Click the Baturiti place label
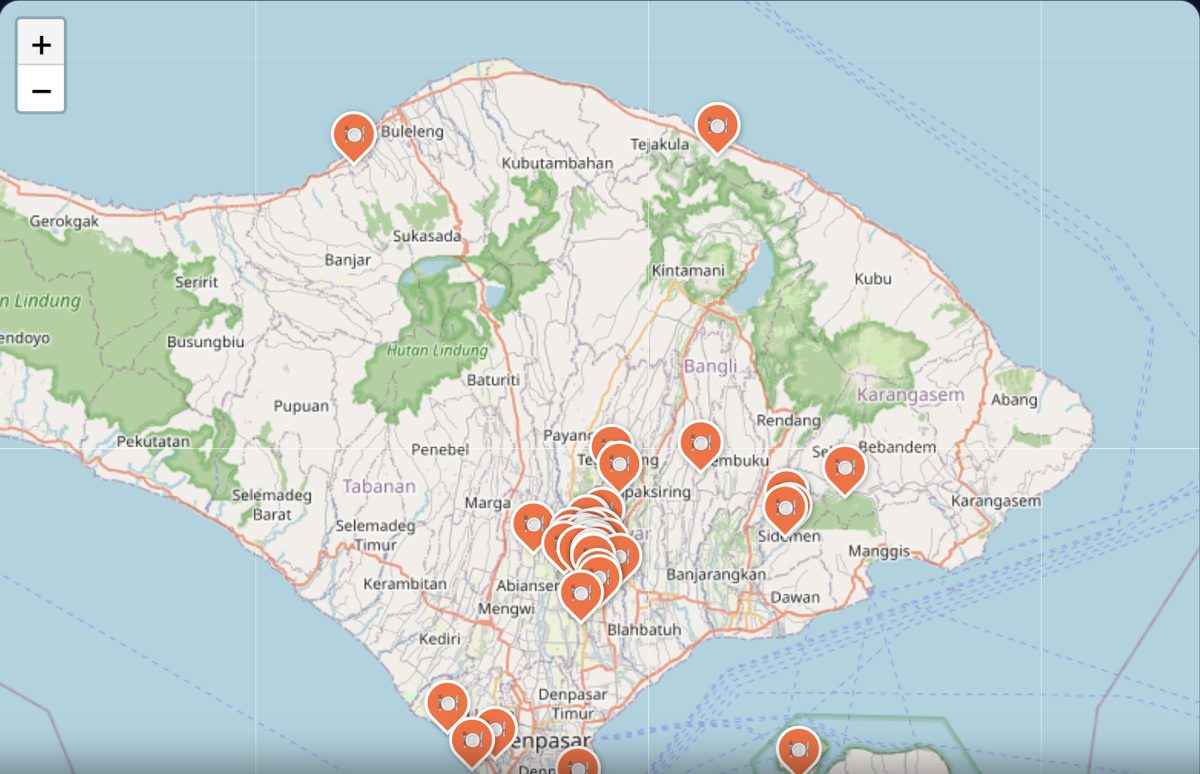1200x774 pixels. click(493, 380)
